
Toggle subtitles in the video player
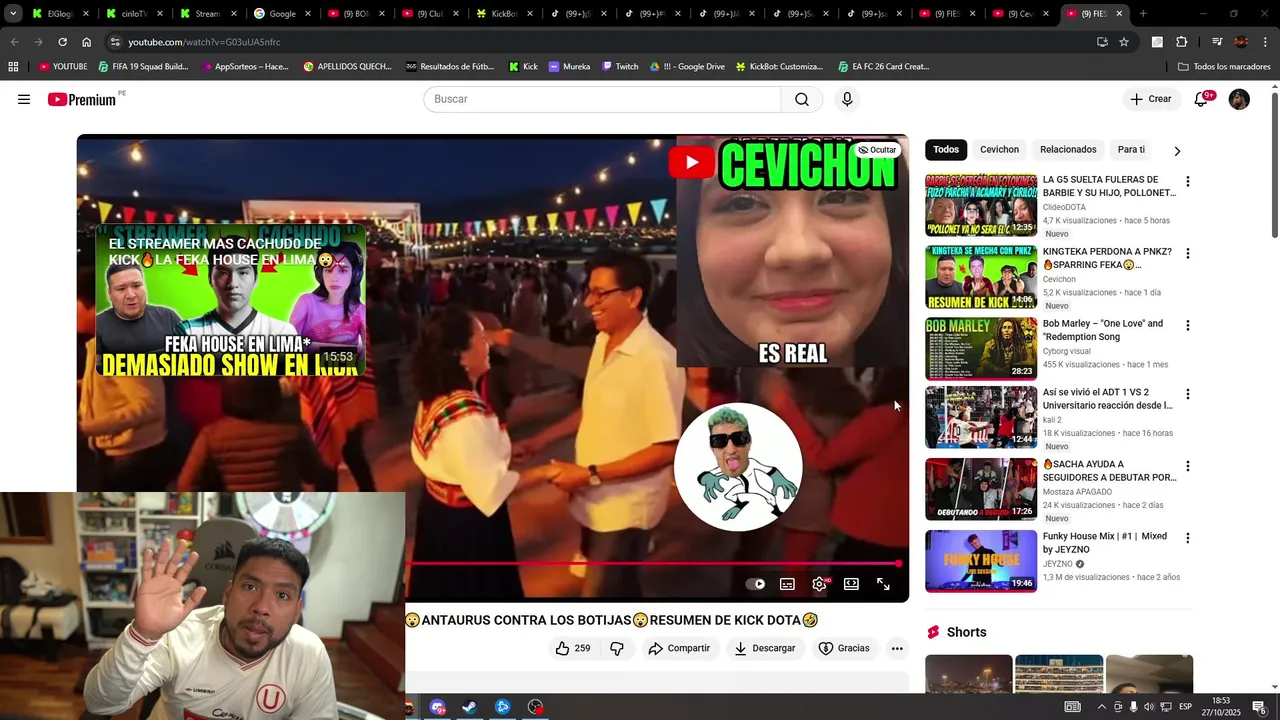pyautogui.click(x=787, y=584)
